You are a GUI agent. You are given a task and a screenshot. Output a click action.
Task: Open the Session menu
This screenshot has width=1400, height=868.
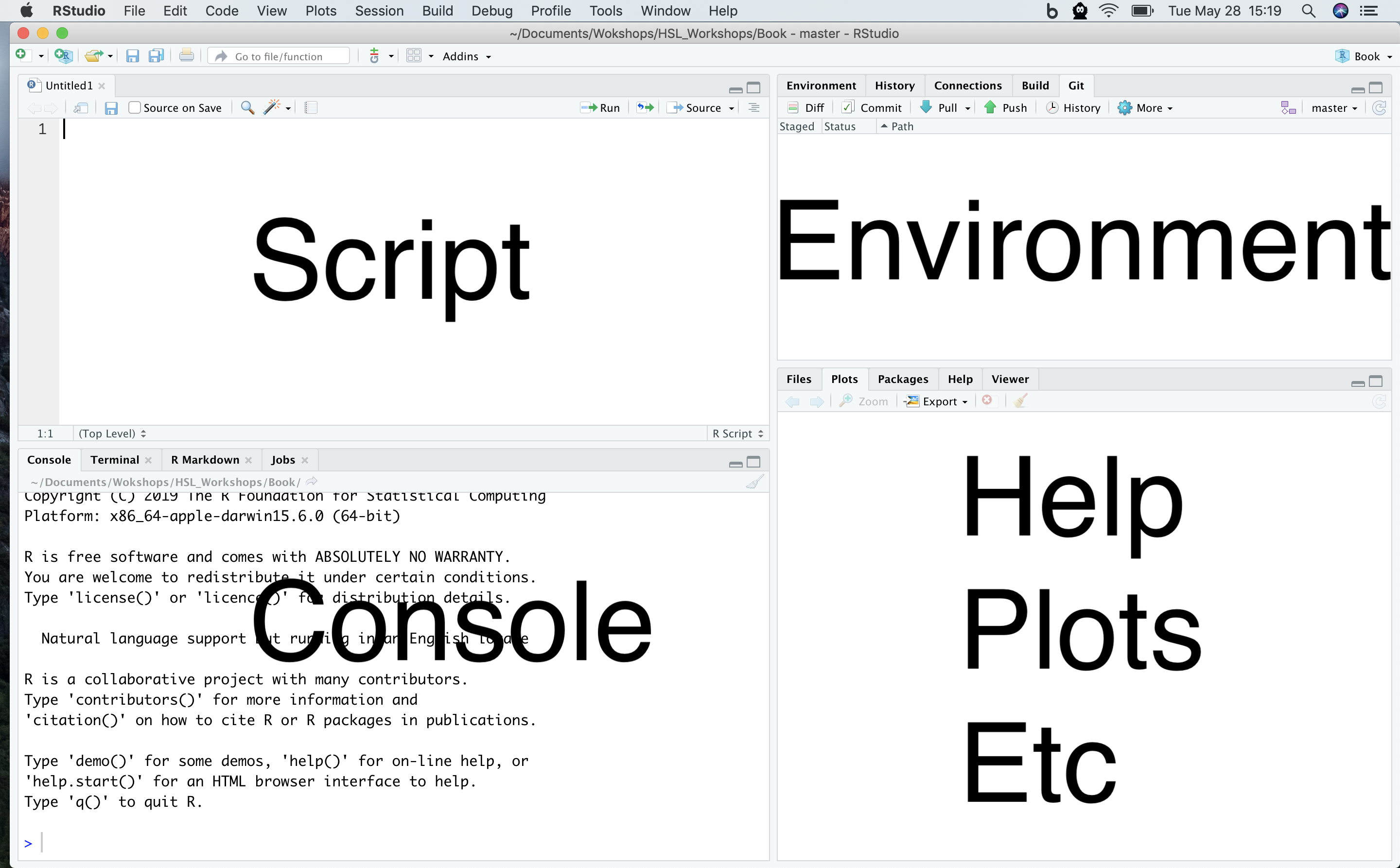[x=379, y=11]
